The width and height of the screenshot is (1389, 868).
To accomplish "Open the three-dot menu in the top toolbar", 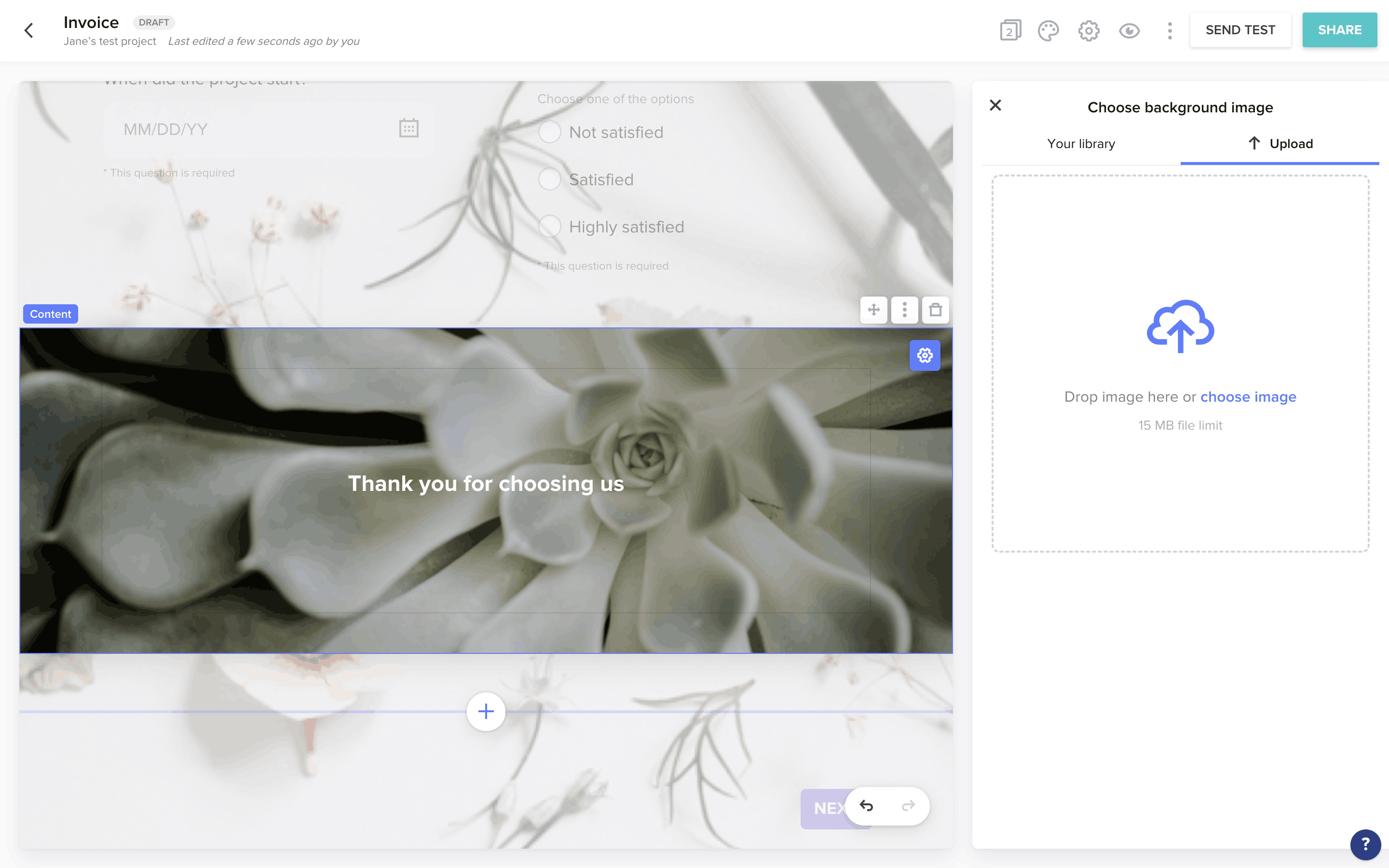I will (x=1170, y=30).
